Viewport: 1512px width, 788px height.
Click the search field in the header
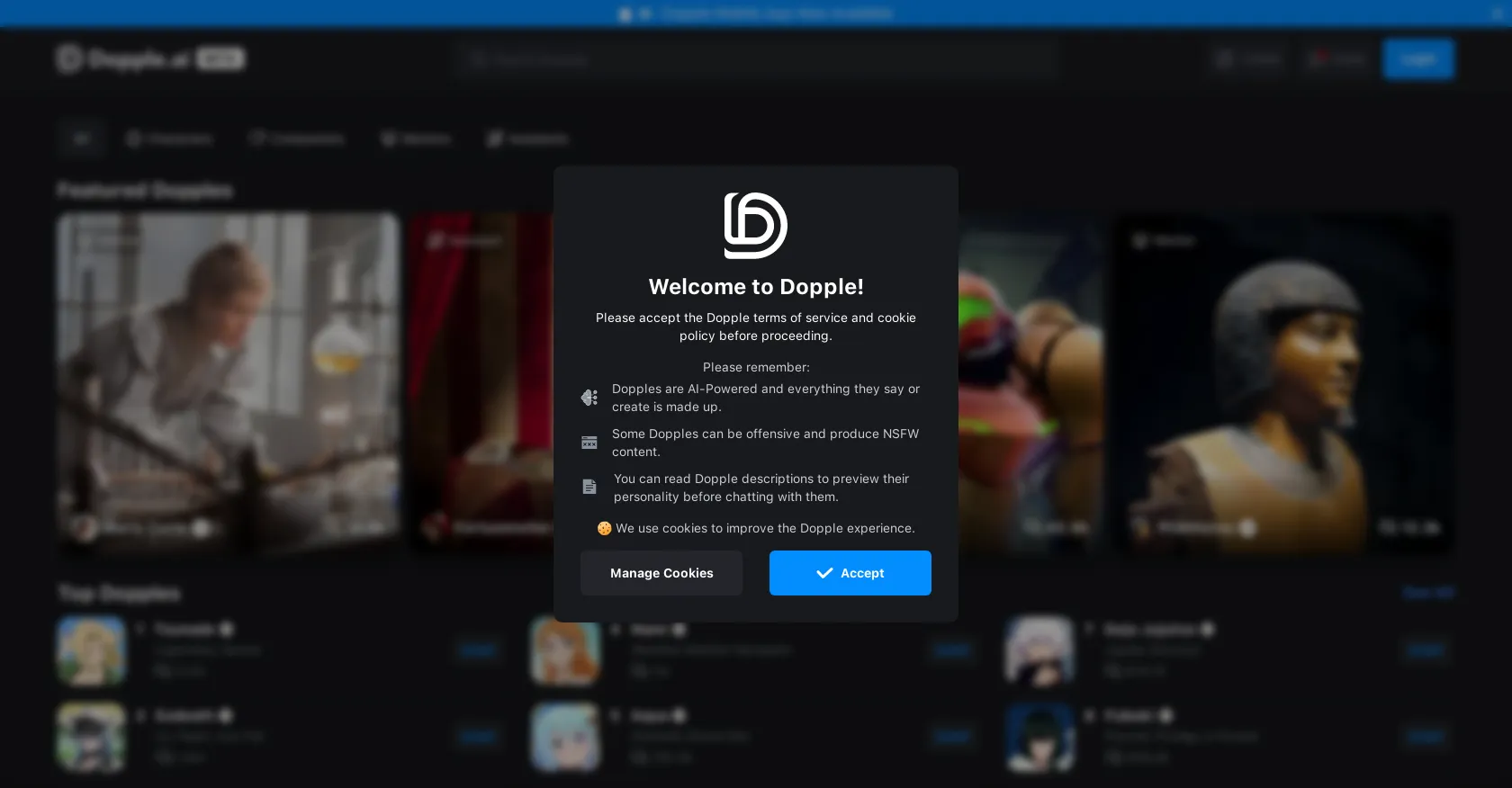(756, 59)
